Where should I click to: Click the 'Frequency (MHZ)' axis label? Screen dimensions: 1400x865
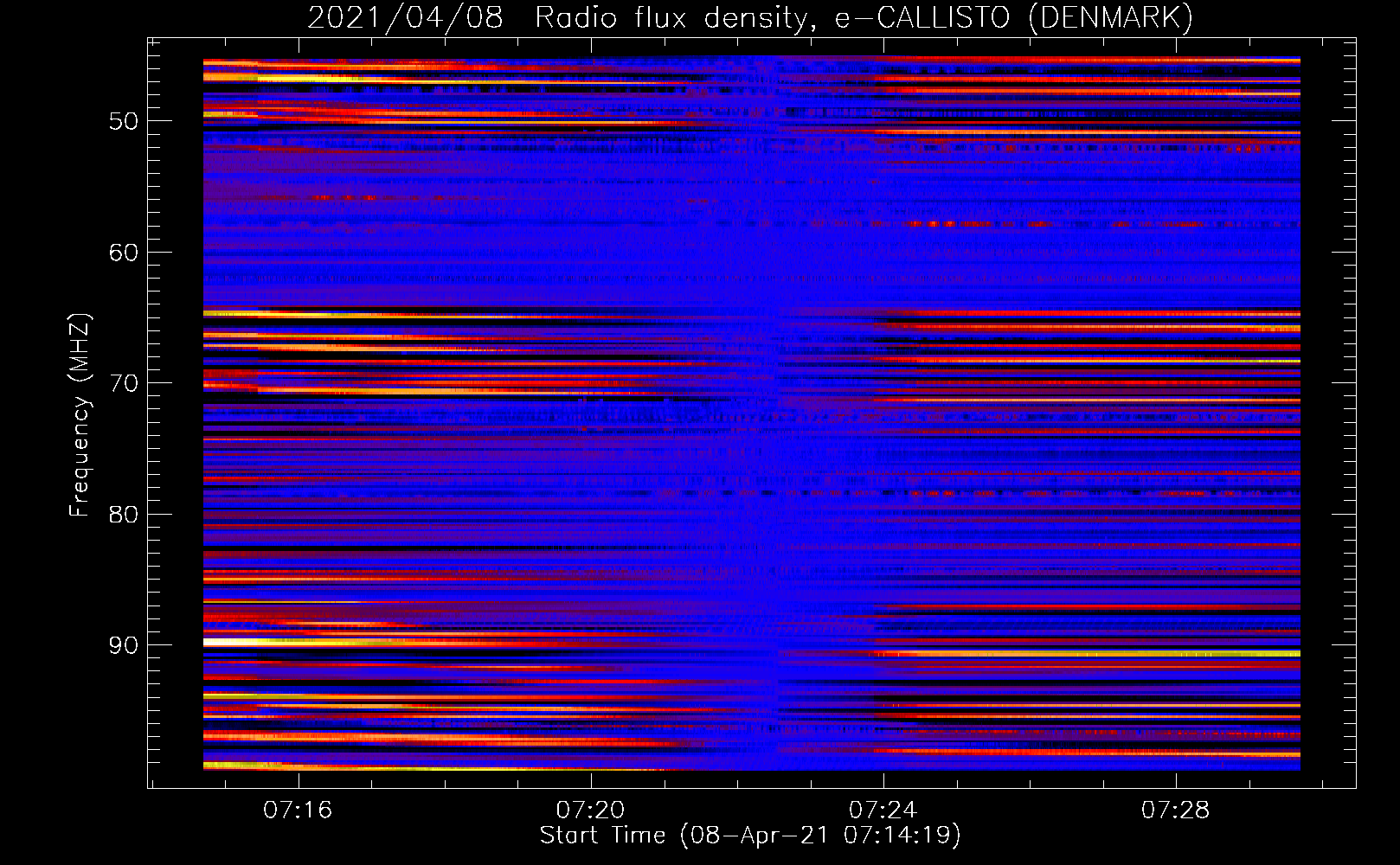click(x=79, y=415)
